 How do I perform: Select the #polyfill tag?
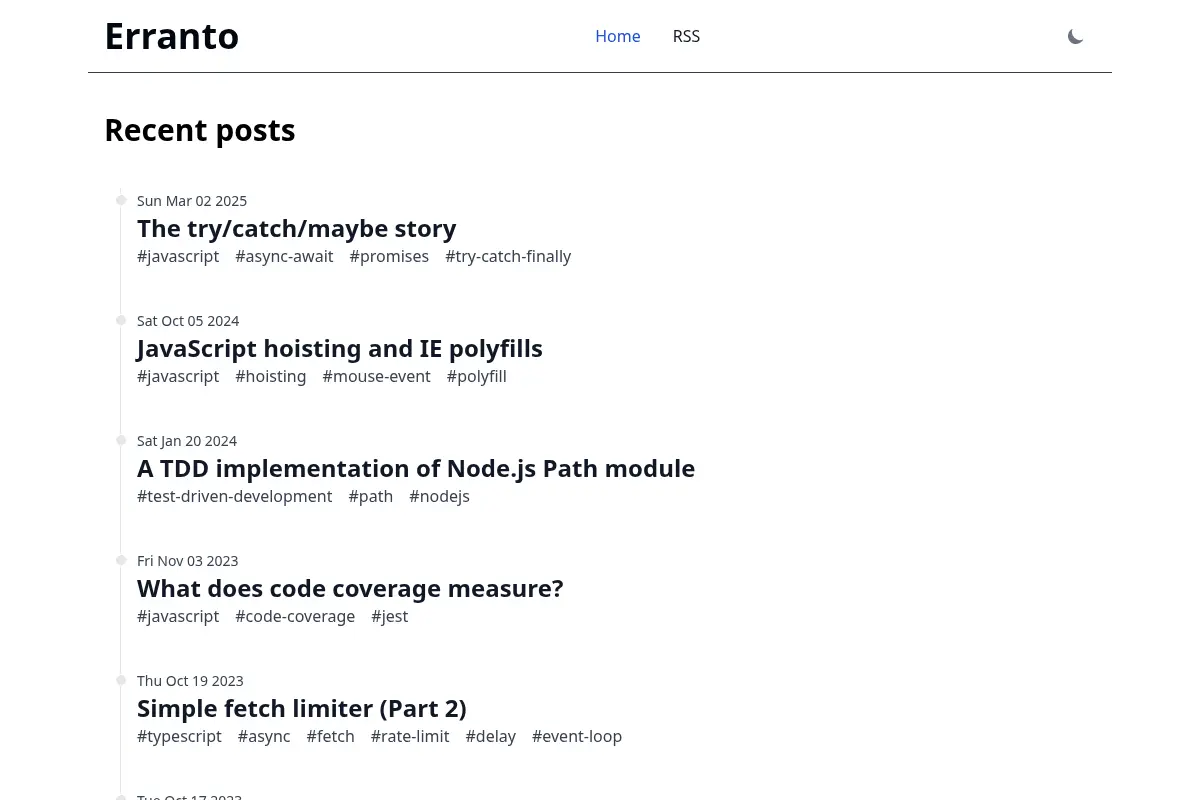[x=477, y=376]
